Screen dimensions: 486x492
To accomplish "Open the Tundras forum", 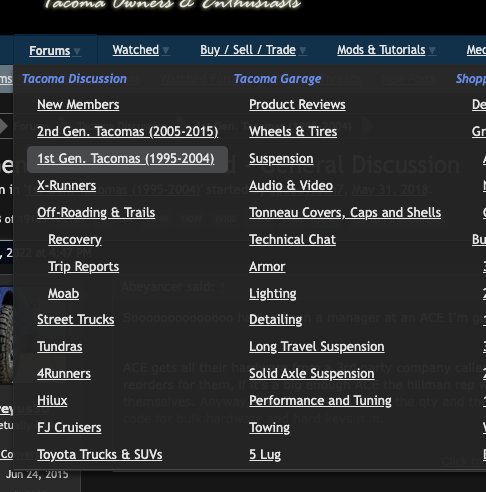I will pyautogui.click(x=60, y=347).
